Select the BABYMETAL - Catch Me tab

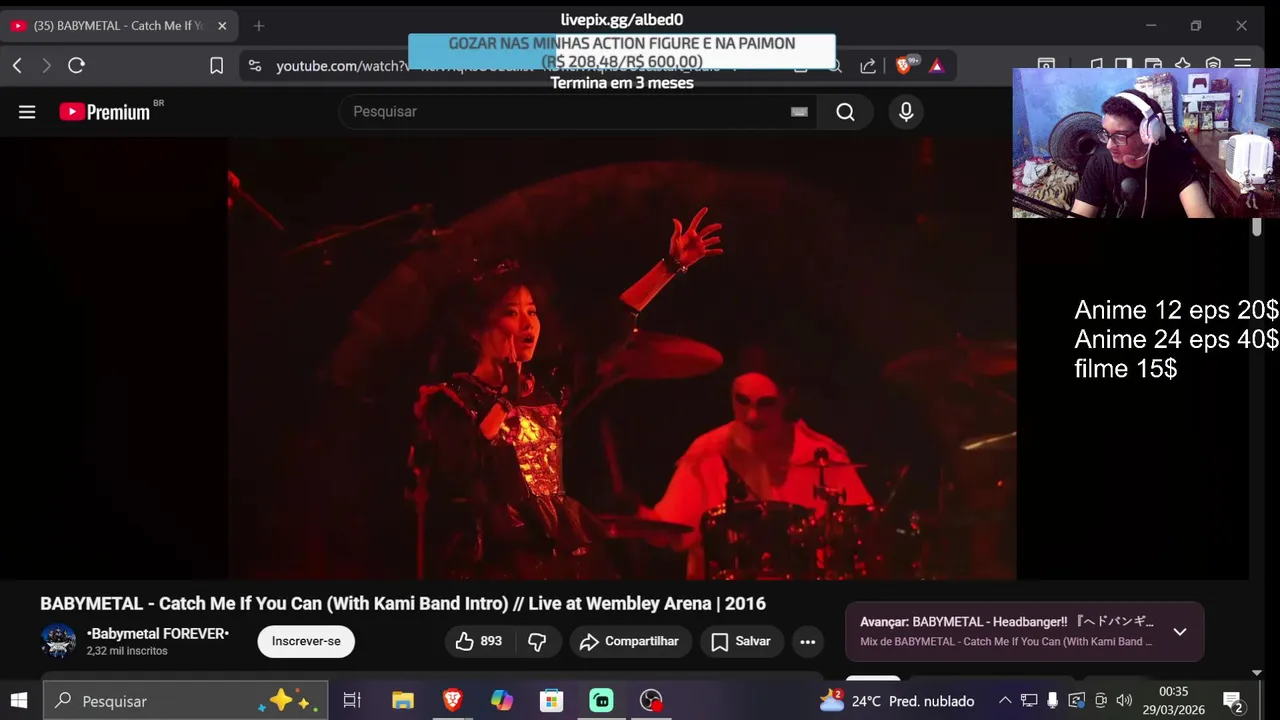point(118,25)
